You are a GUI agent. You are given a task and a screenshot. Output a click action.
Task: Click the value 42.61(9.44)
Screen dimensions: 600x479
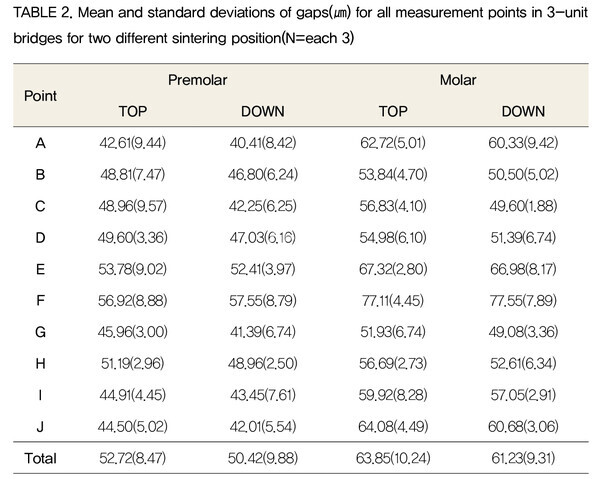pos(132,143)
